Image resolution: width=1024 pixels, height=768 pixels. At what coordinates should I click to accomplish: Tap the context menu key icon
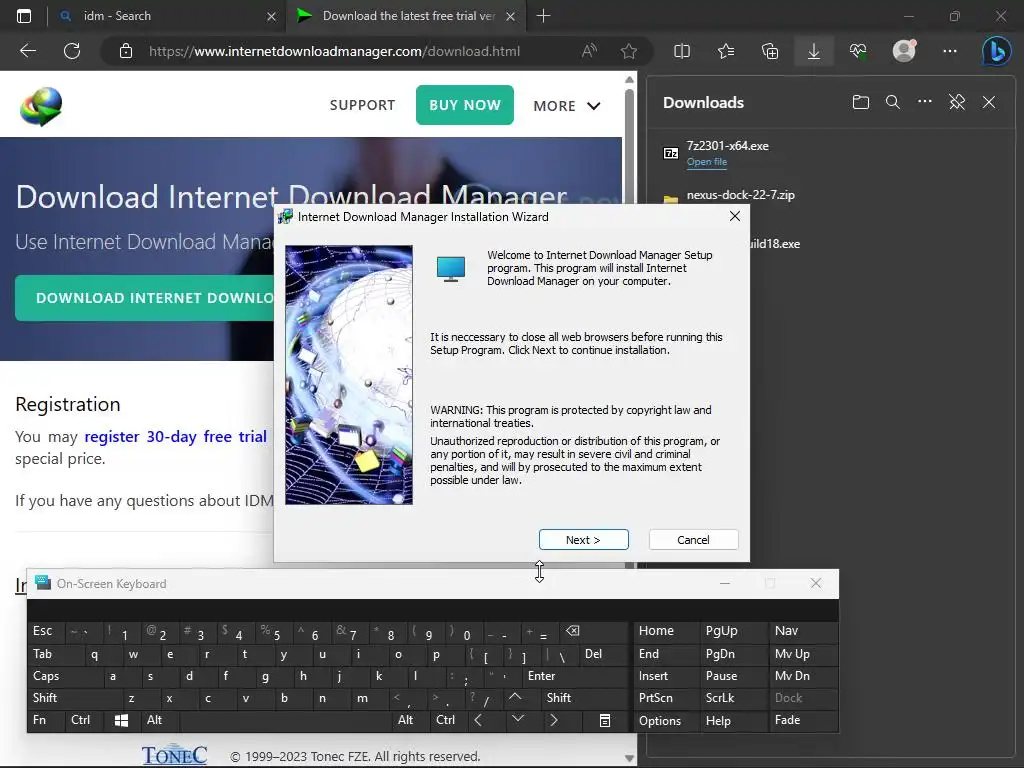(x=605, y=720)
